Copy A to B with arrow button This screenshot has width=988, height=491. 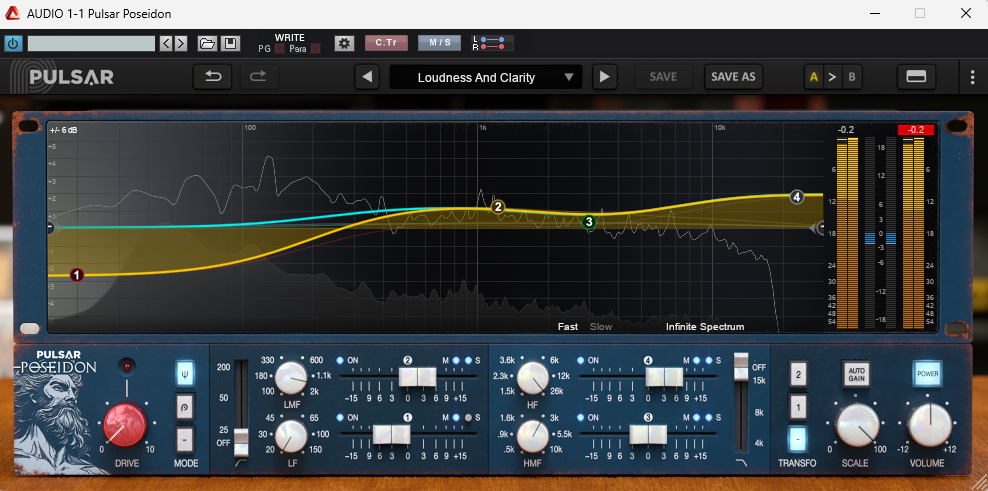(832, 78)
